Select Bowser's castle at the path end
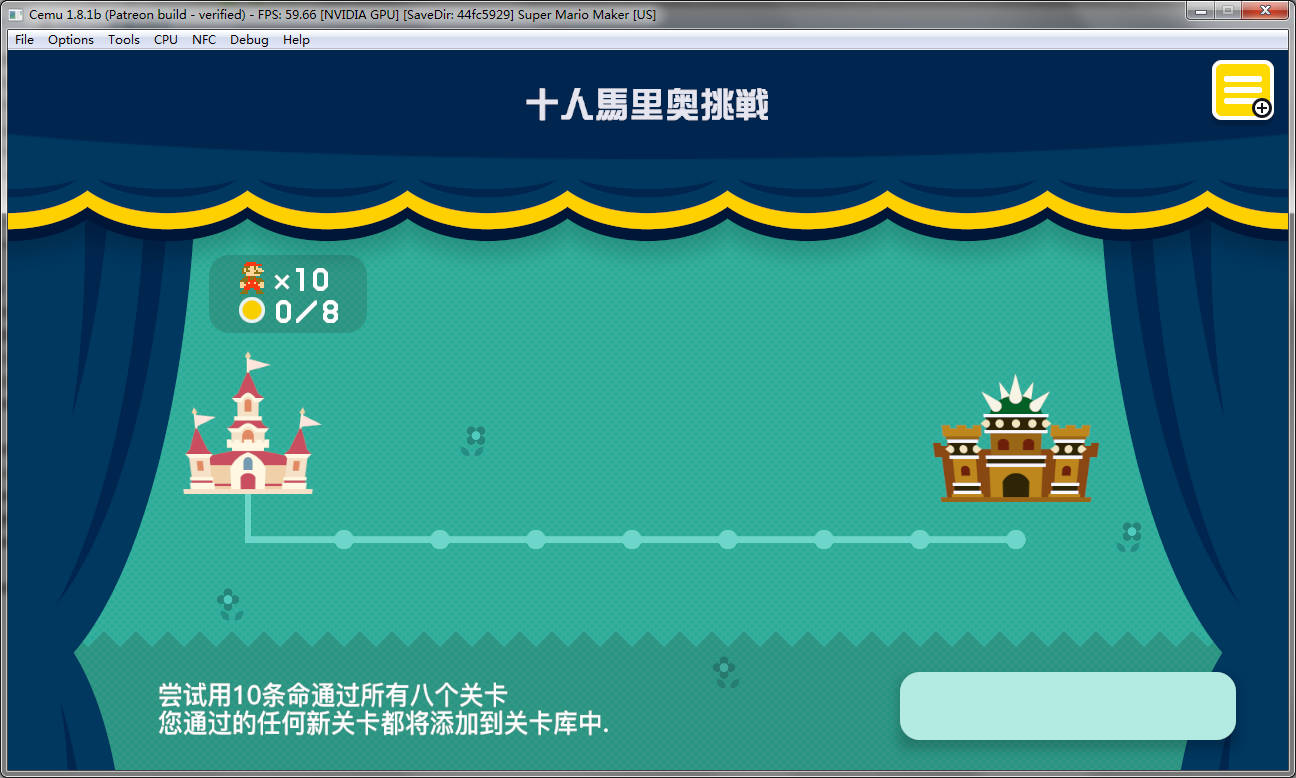This screenshot has height=778, width=1296. pyautogui.click(x=1015, y=450)
